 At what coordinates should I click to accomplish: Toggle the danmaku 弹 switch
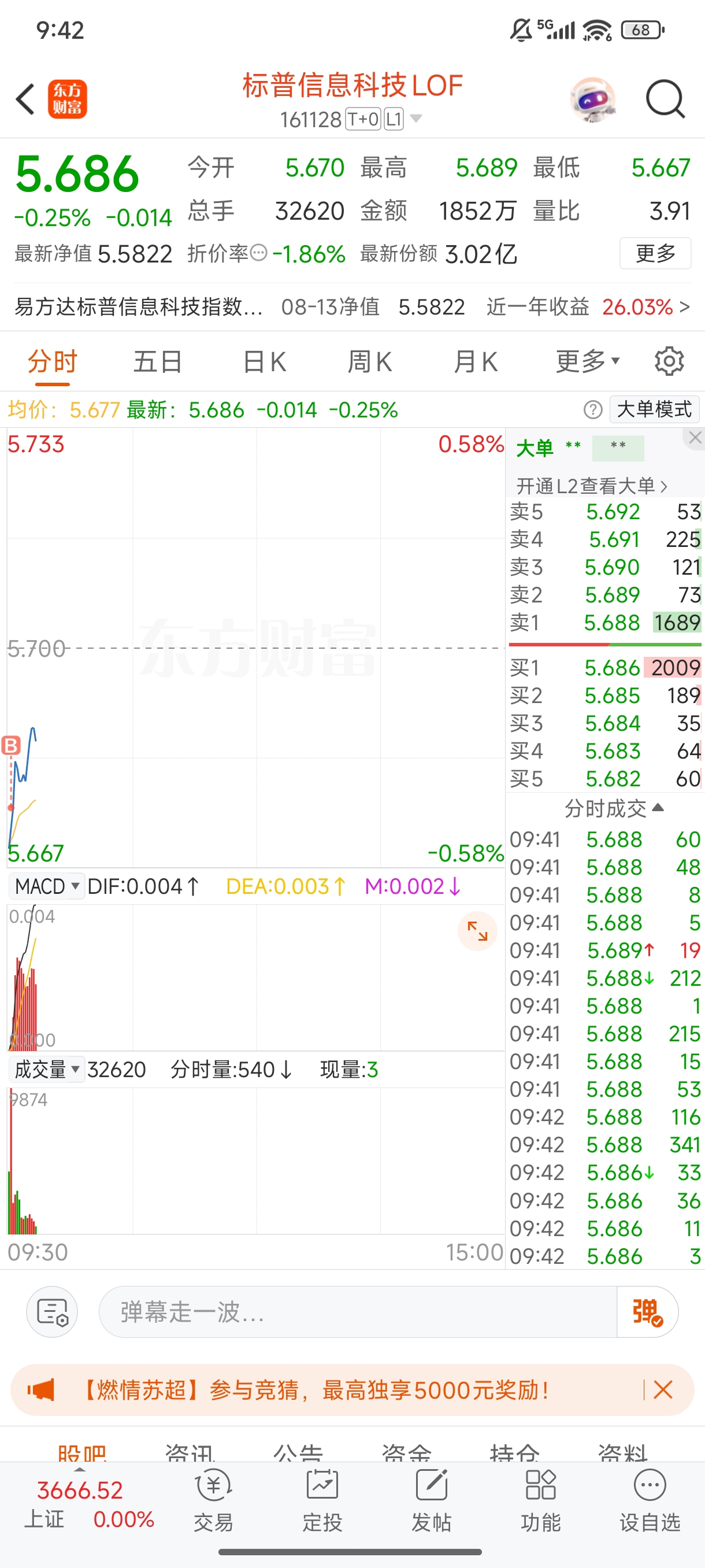coord(647,1312)
